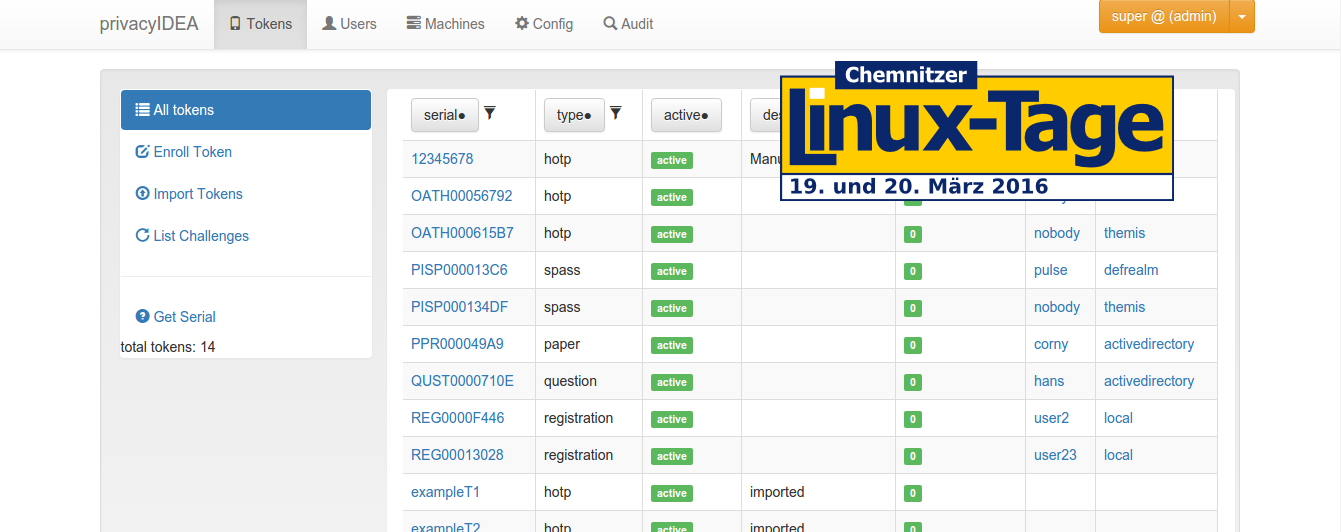Open realm activedirectory for corny
The height and width of the screenshot is (532, 1341).
[1149, 344]
